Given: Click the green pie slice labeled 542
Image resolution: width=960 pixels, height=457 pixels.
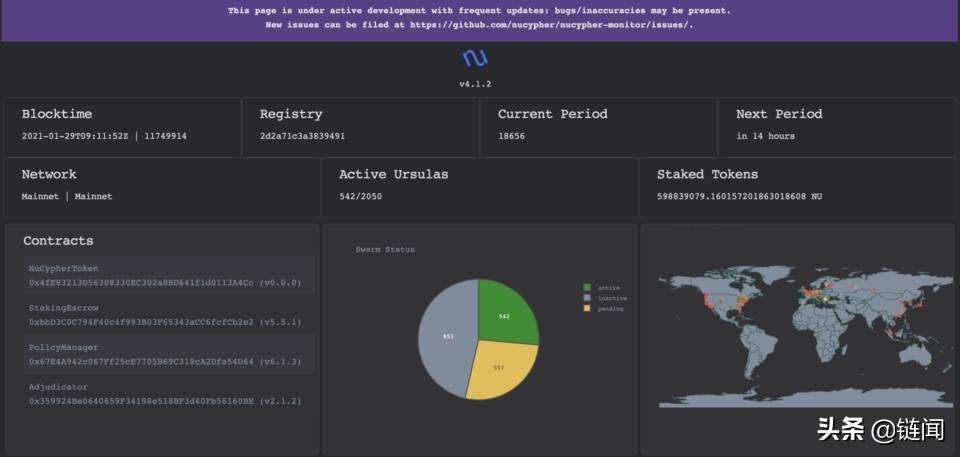Looking at the screenshot, I should (x=505, y=314).
